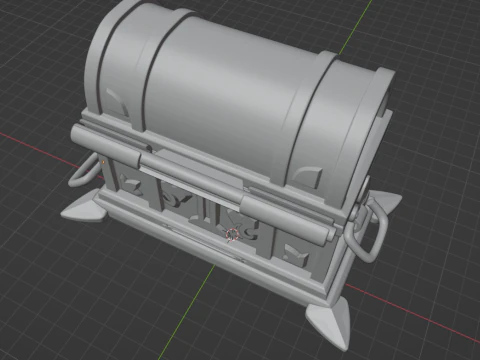Click the orange origin dot by left handle
480x360 pixels.
[103, 162]
